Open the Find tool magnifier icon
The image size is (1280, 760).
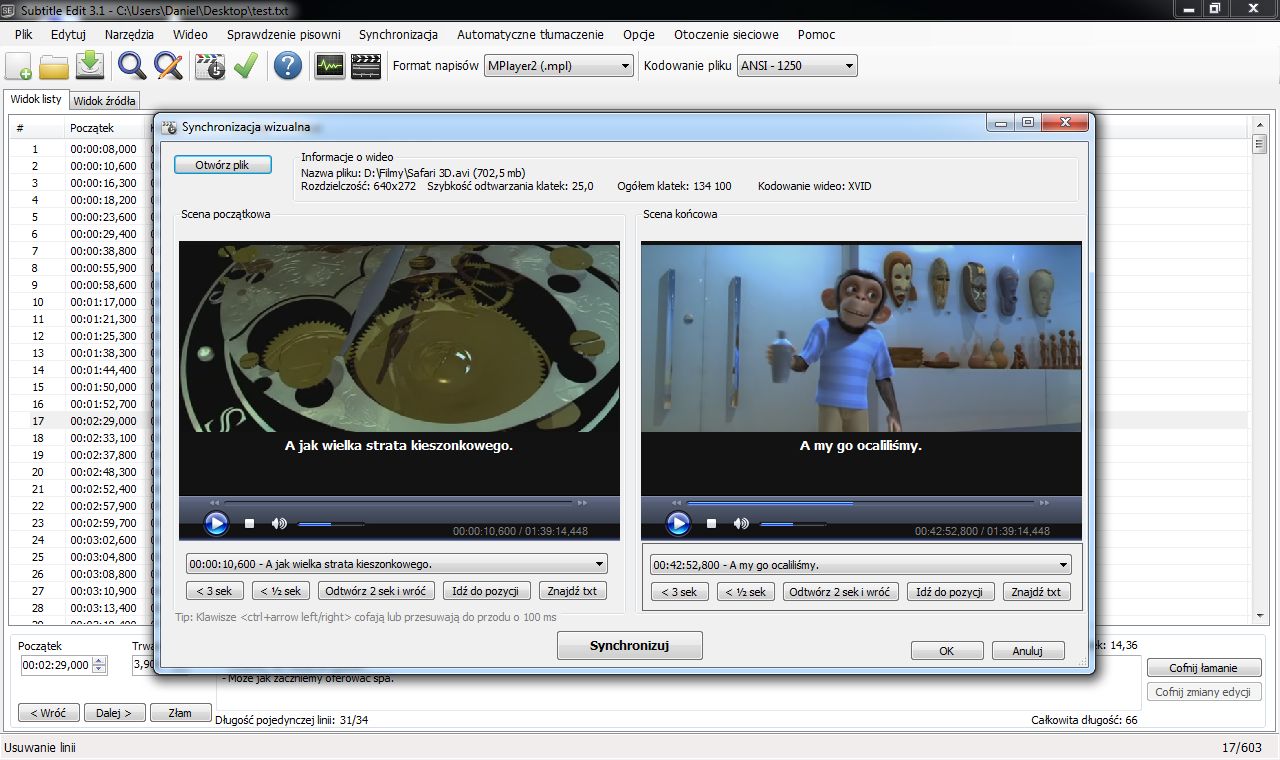[132, 66]
